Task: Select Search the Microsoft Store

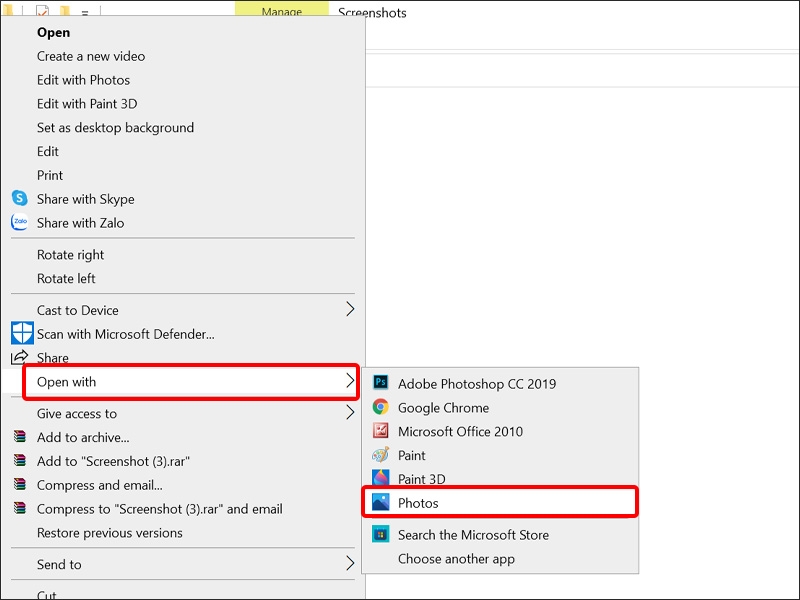Action: click(x=473, y=535)
